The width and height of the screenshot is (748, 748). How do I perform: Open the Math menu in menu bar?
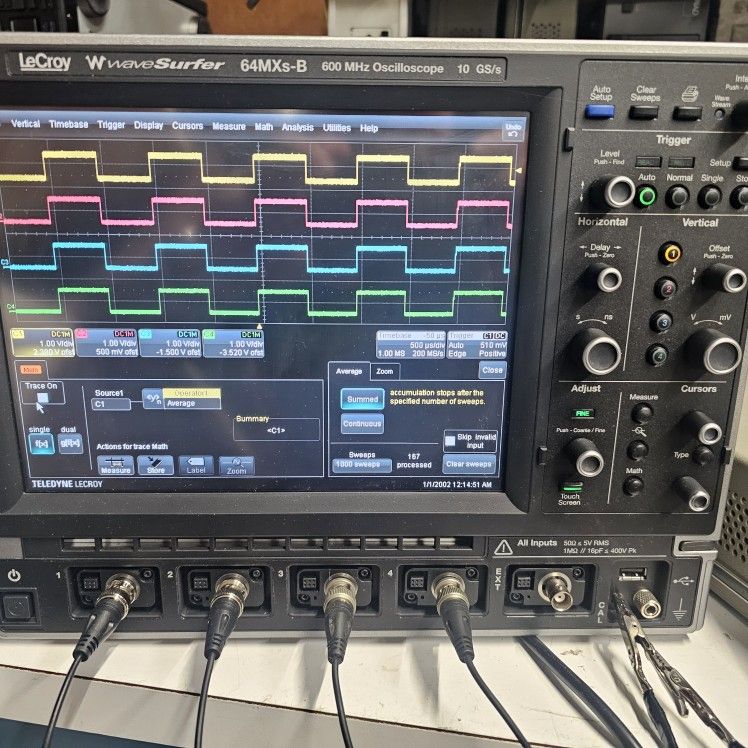[x=264, y=127]
